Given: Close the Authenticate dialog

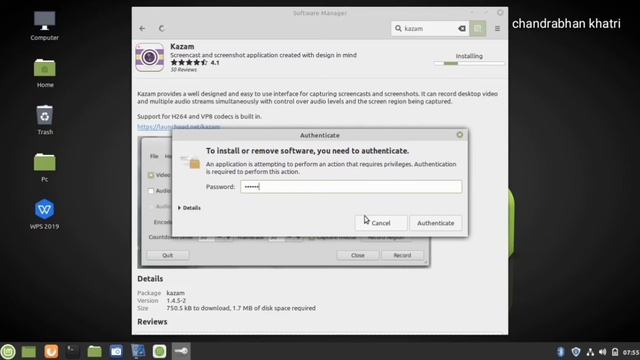Looking at the screenshot, I should (460, 135).
